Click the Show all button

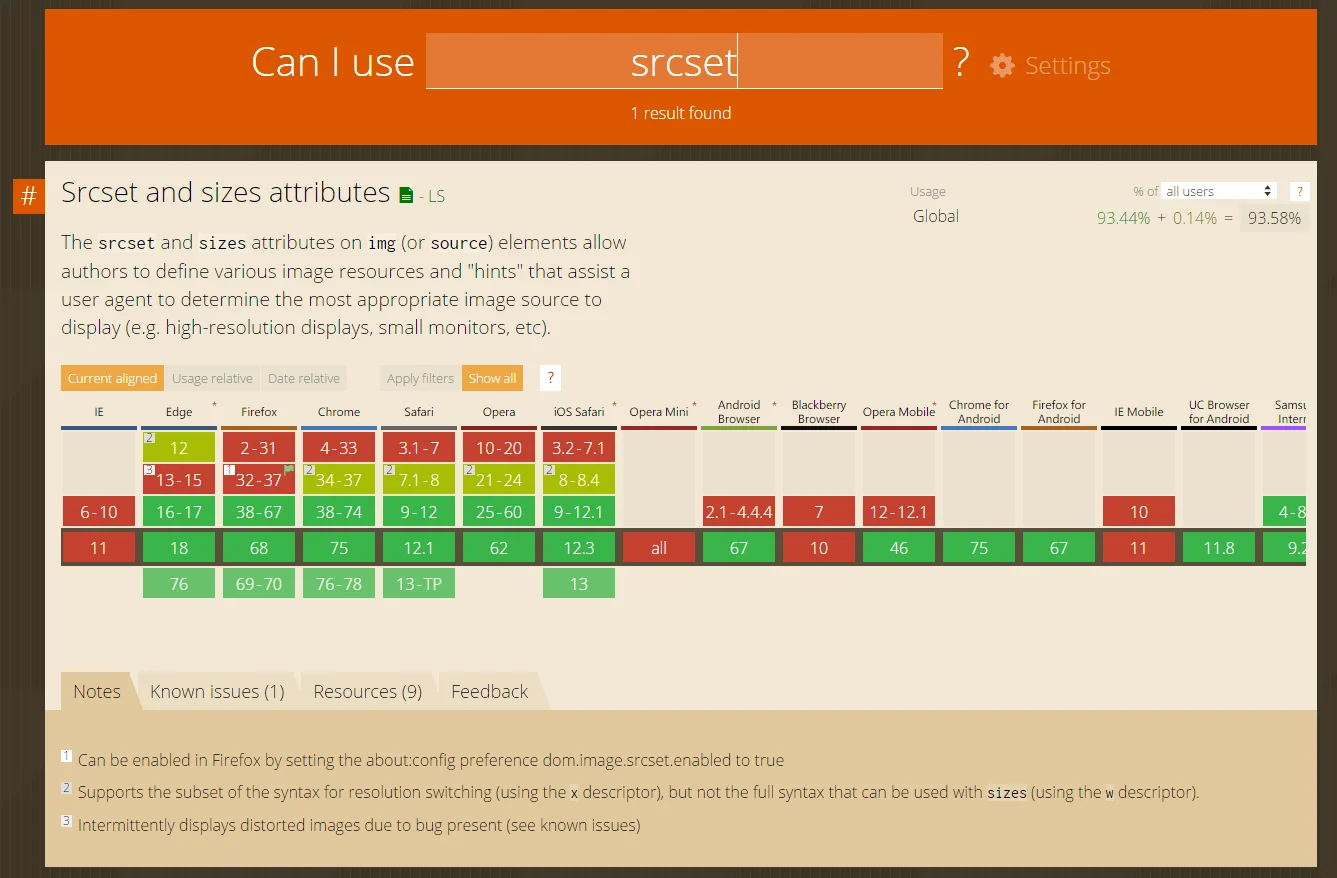(492, 378)
